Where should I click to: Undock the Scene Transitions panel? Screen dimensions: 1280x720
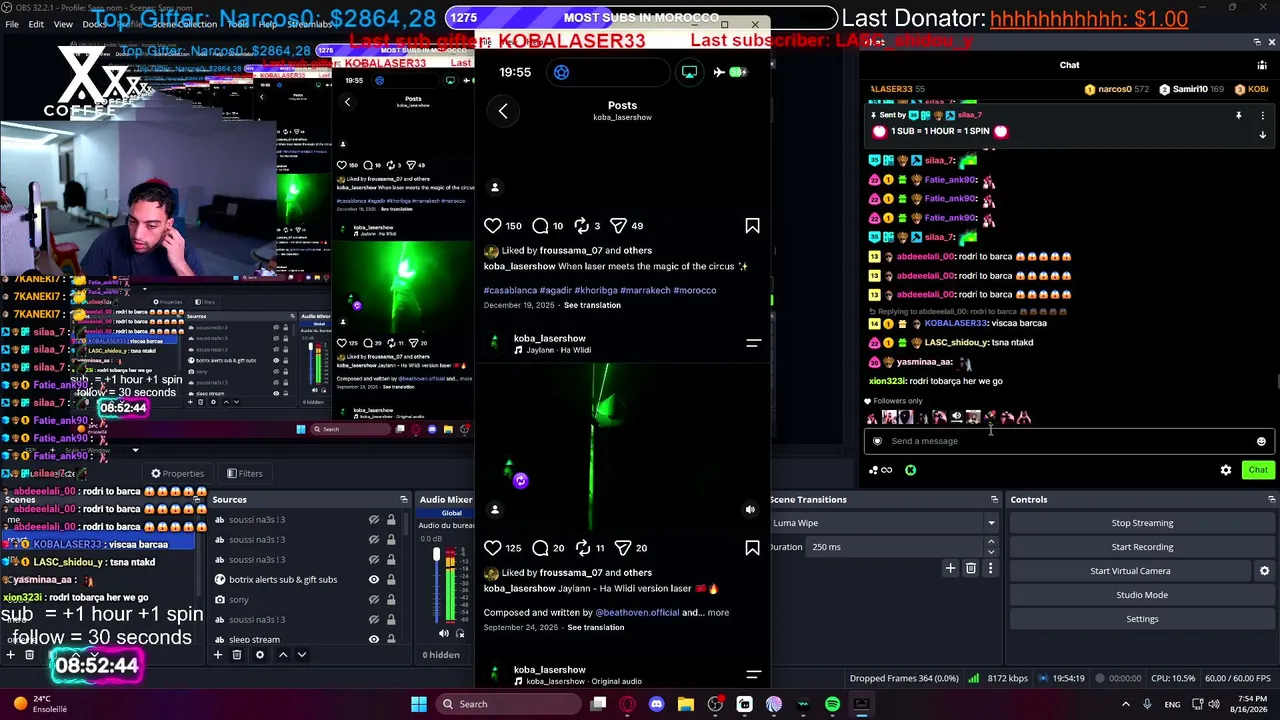(994, 499)
